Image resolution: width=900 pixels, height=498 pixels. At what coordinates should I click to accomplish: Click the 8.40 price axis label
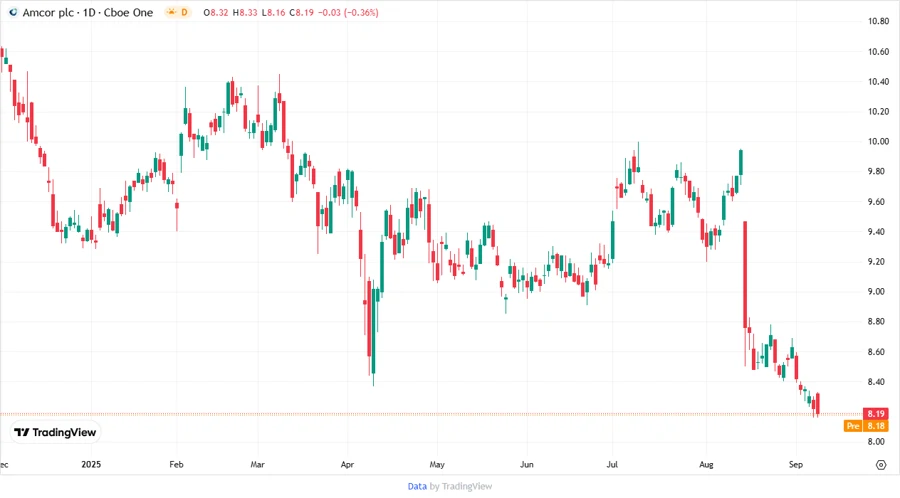click(x=878, y=382)
